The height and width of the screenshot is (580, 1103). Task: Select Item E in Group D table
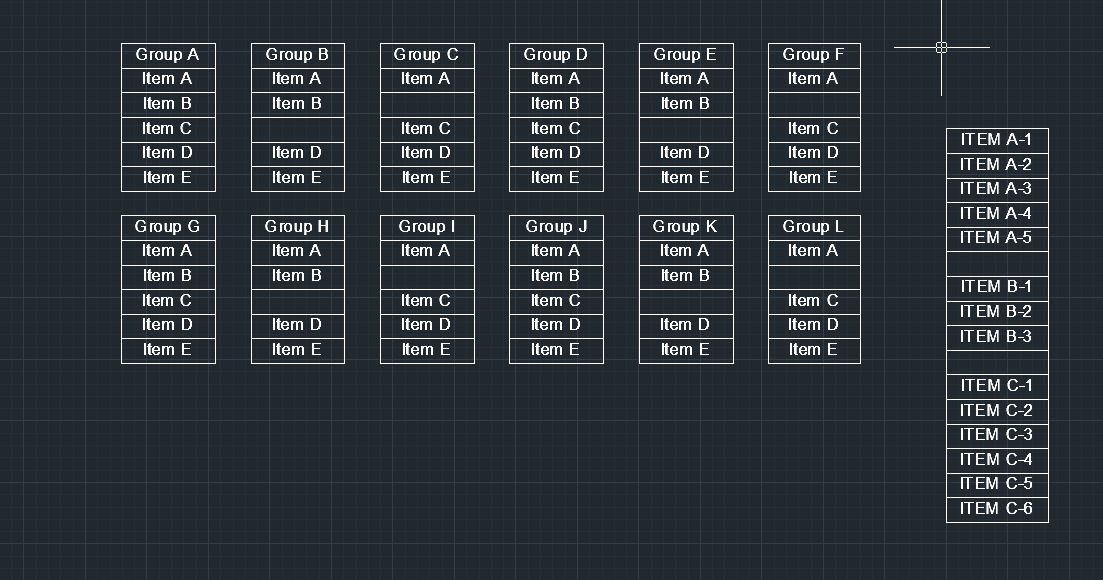[x=556, y=179]
